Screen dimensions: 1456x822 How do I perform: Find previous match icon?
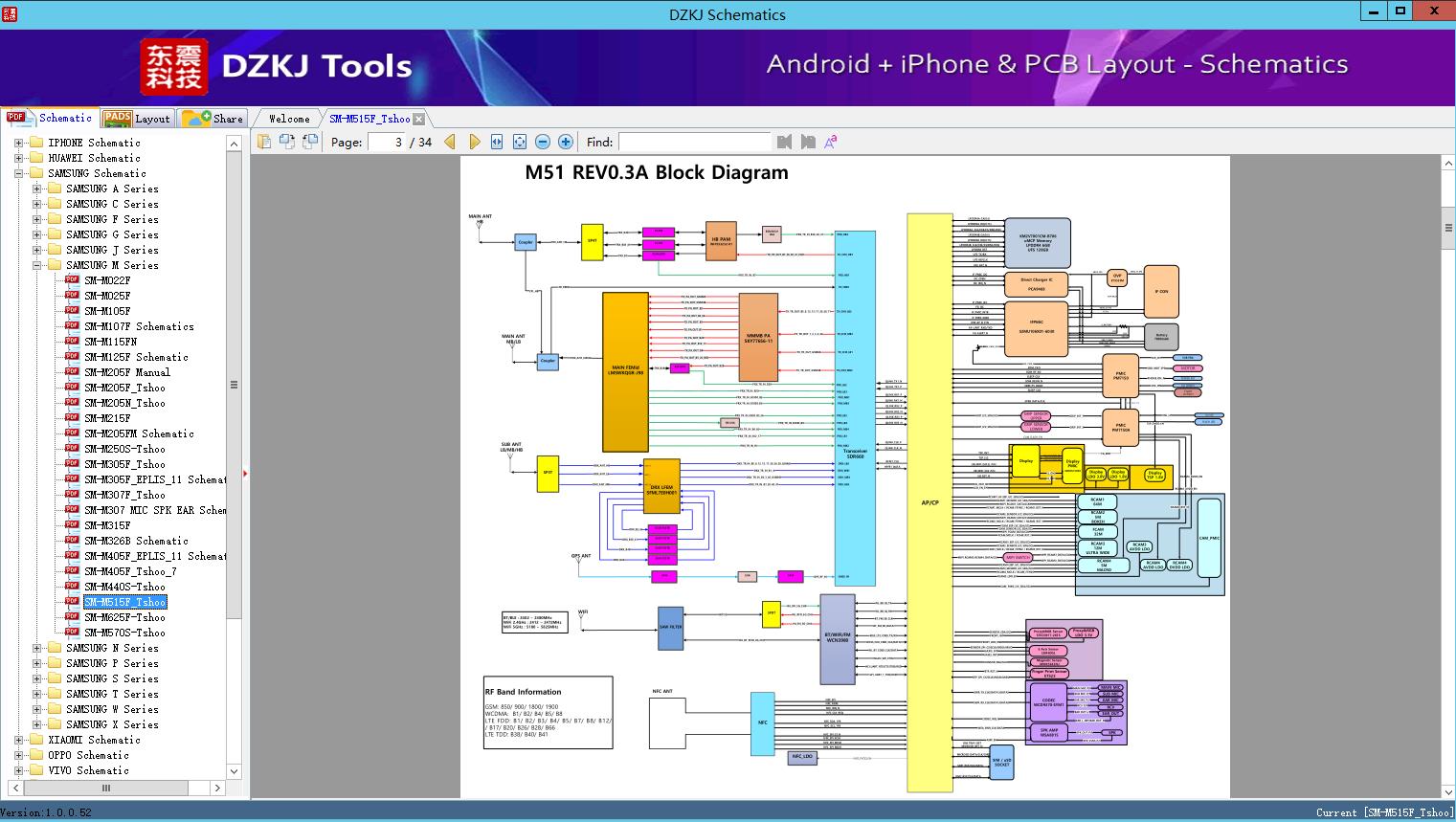pos(785,142)
